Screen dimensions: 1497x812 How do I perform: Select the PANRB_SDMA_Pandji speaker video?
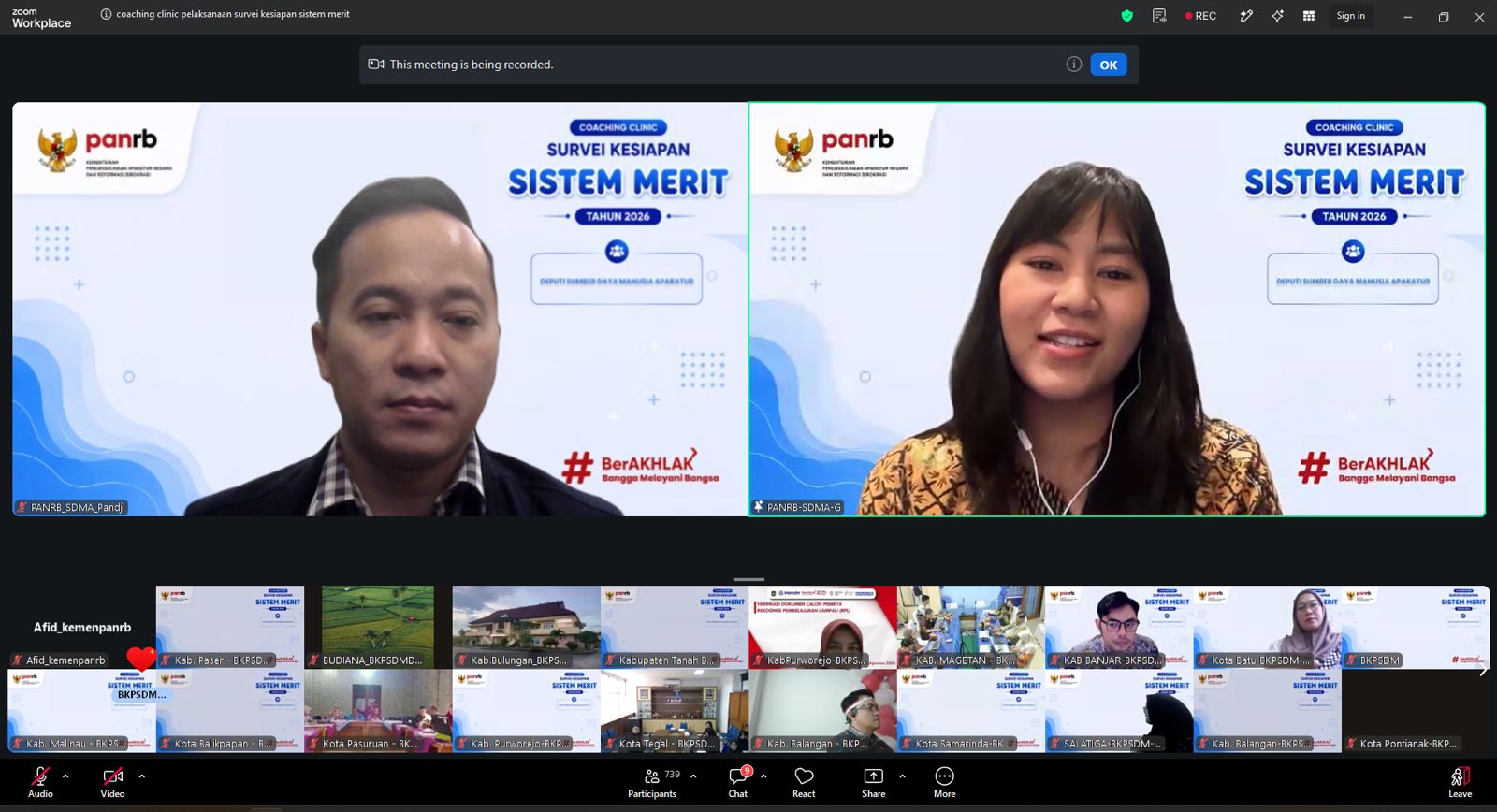[380, 309]
